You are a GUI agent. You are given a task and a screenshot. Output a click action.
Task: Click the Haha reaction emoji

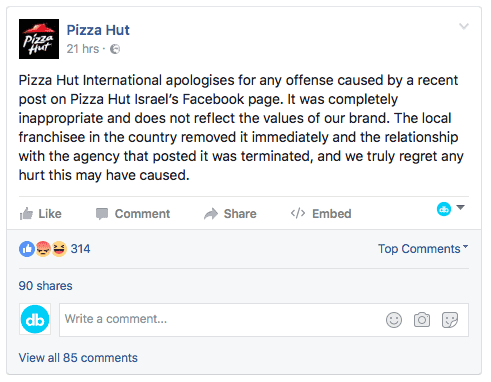(x=59, y=249)
